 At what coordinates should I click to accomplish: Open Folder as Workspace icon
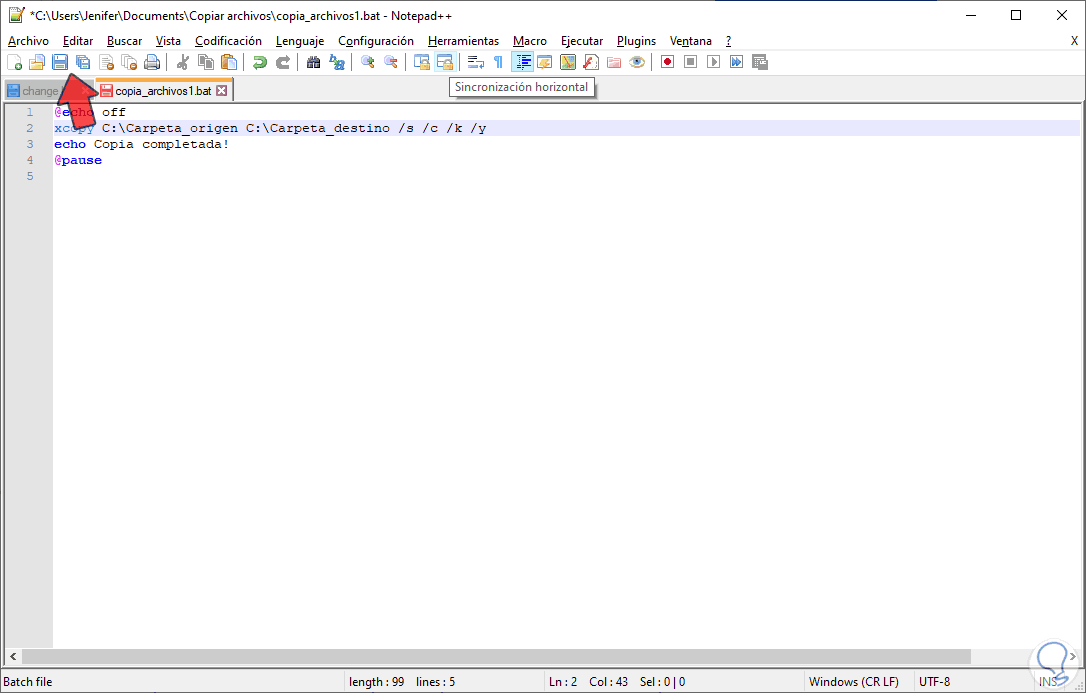(x=614, y=62)
